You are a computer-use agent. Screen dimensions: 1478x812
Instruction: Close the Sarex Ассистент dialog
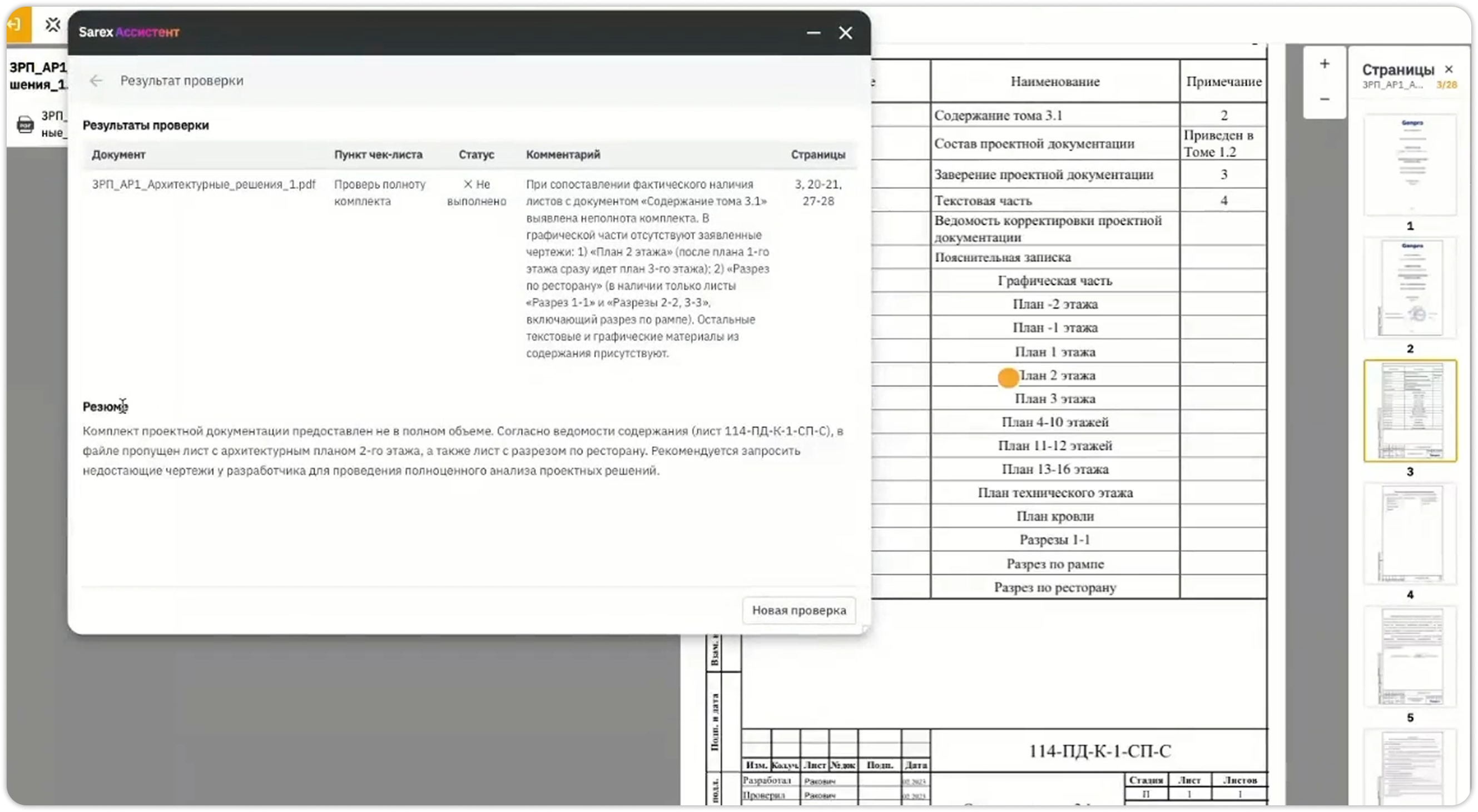[845, 33]
